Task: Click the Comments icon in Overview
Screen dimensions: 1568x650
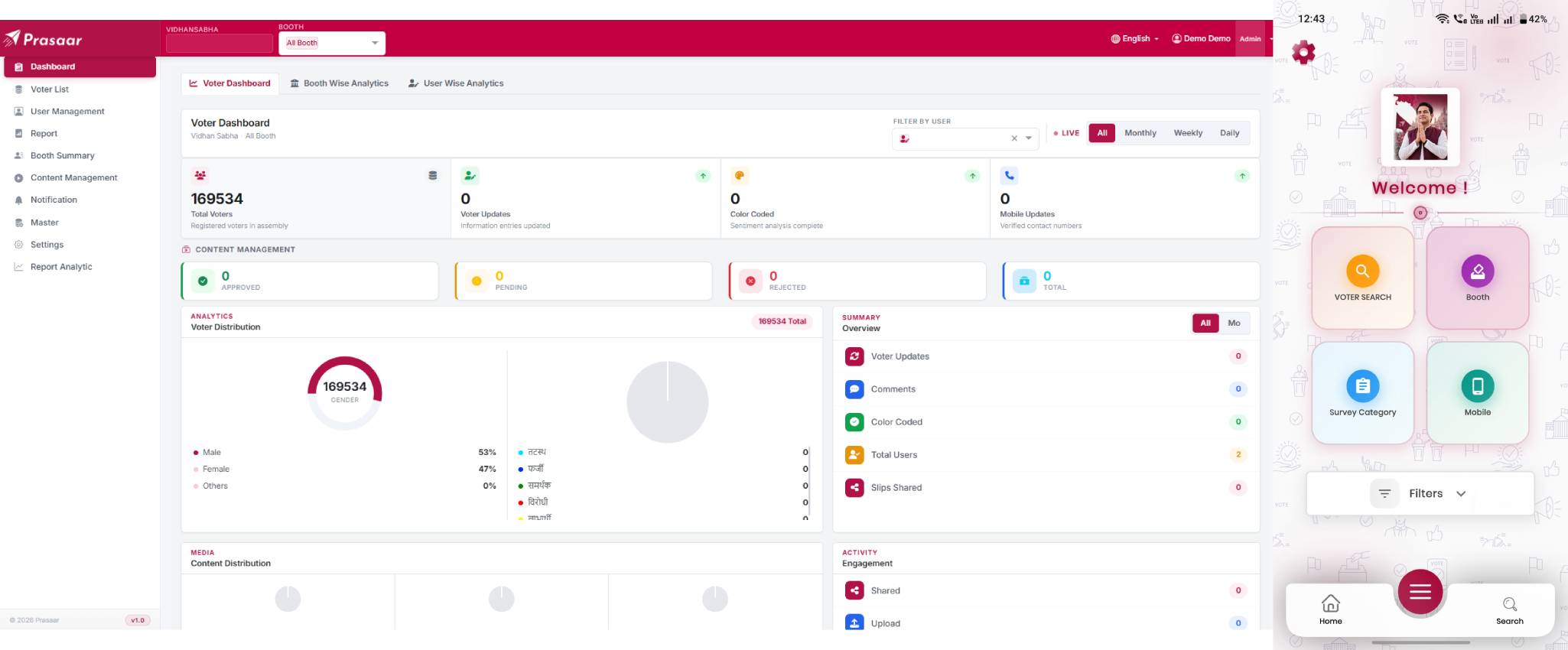Action: [854, 389]
